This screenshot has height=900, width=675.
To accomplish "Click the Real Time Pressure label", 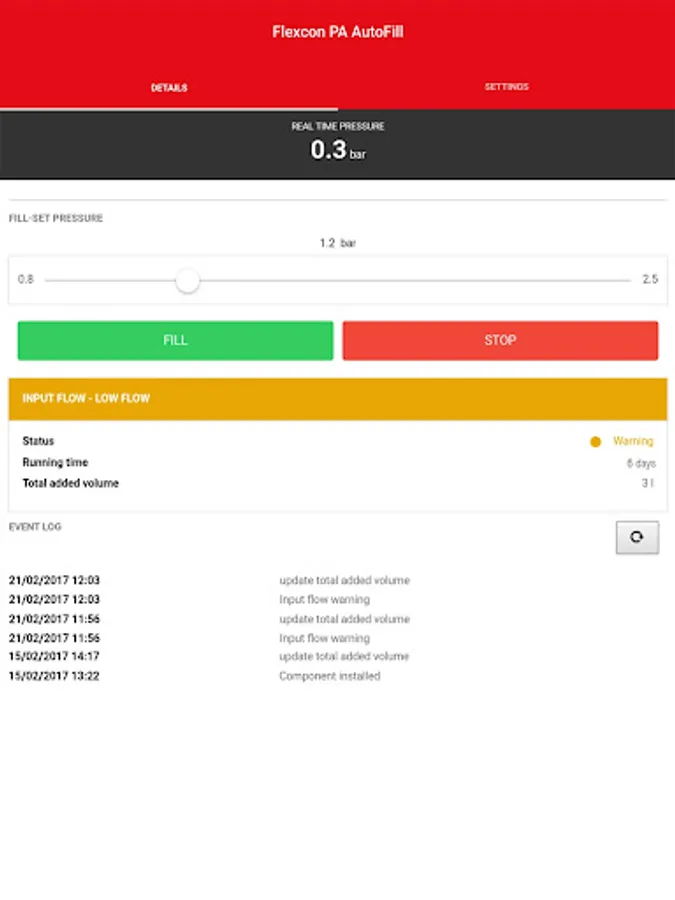I will click(x=338, y=126).
